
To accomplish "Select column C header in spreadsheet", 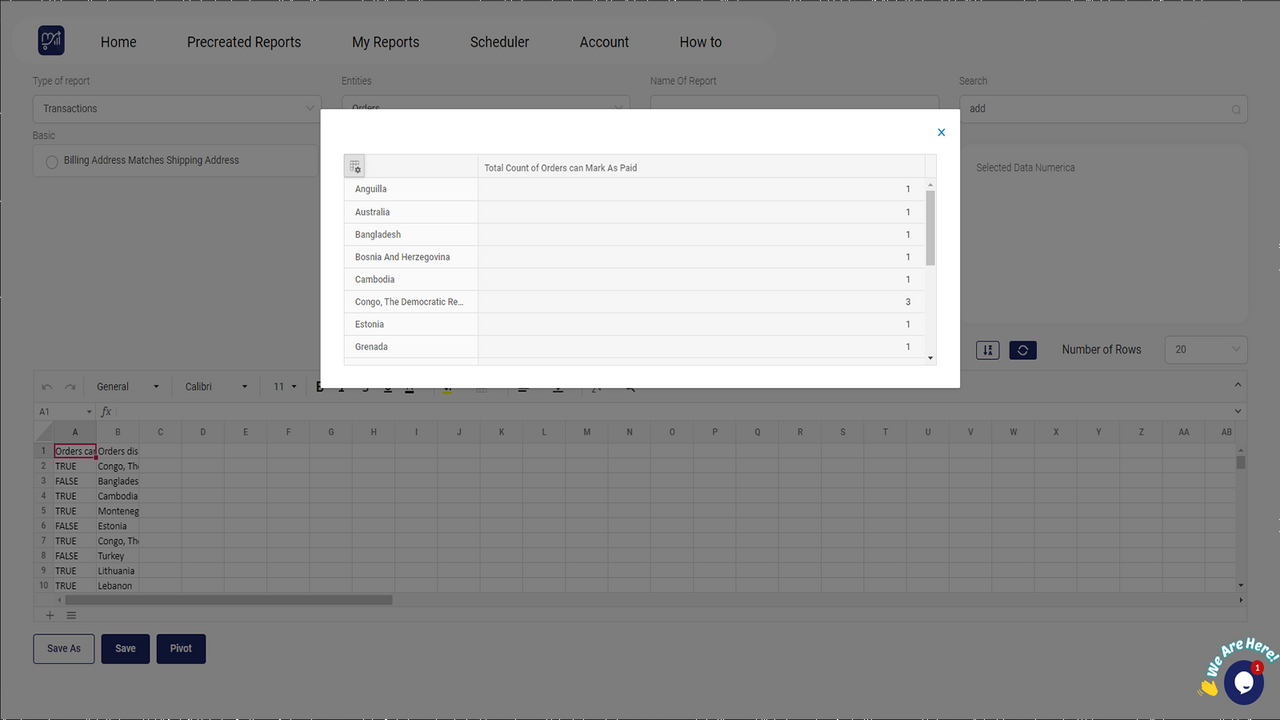I will 160,432.
